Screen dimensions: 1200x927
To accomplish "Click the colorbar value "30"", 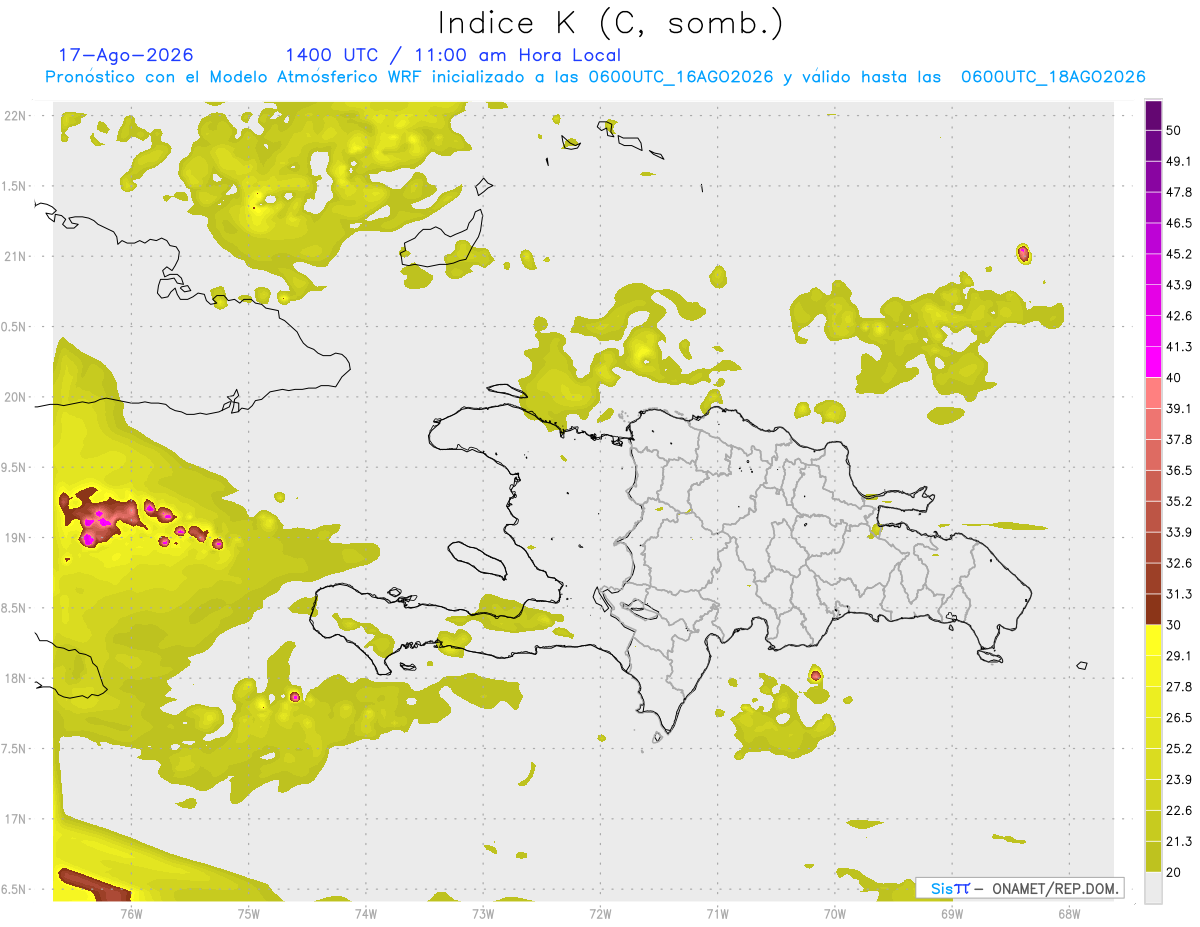I will (x=1174, y=625).
